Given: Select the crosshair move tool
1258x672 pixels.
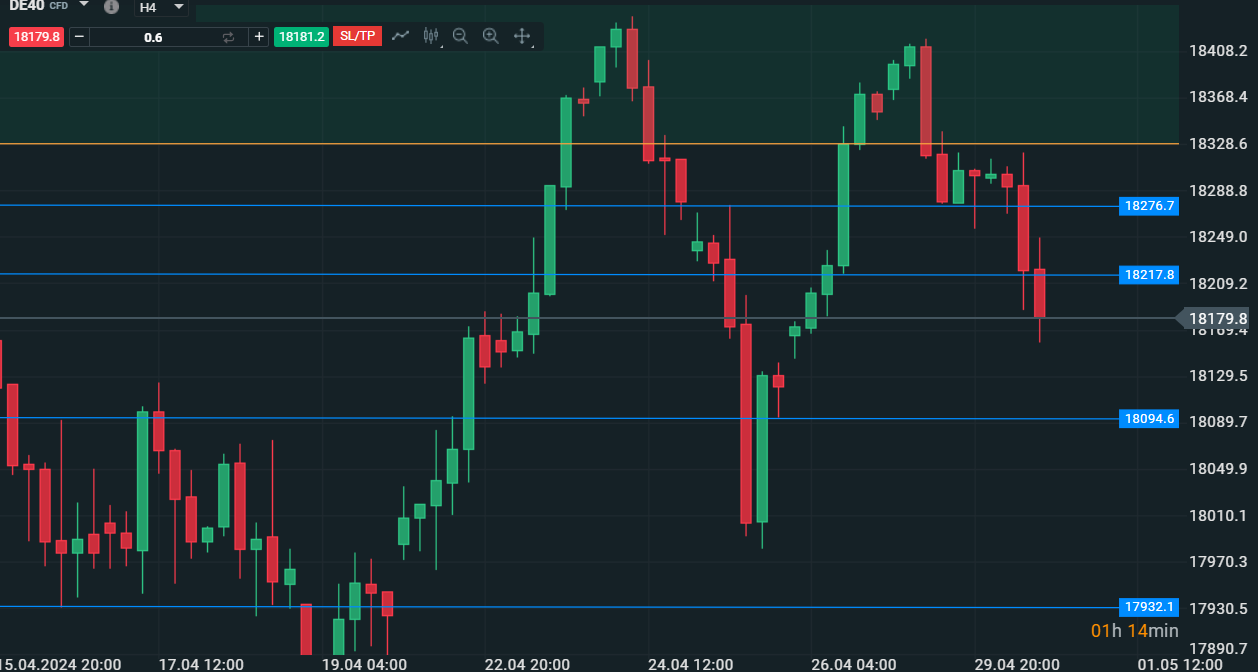Looking at the screenshot, I should (521, 36).
